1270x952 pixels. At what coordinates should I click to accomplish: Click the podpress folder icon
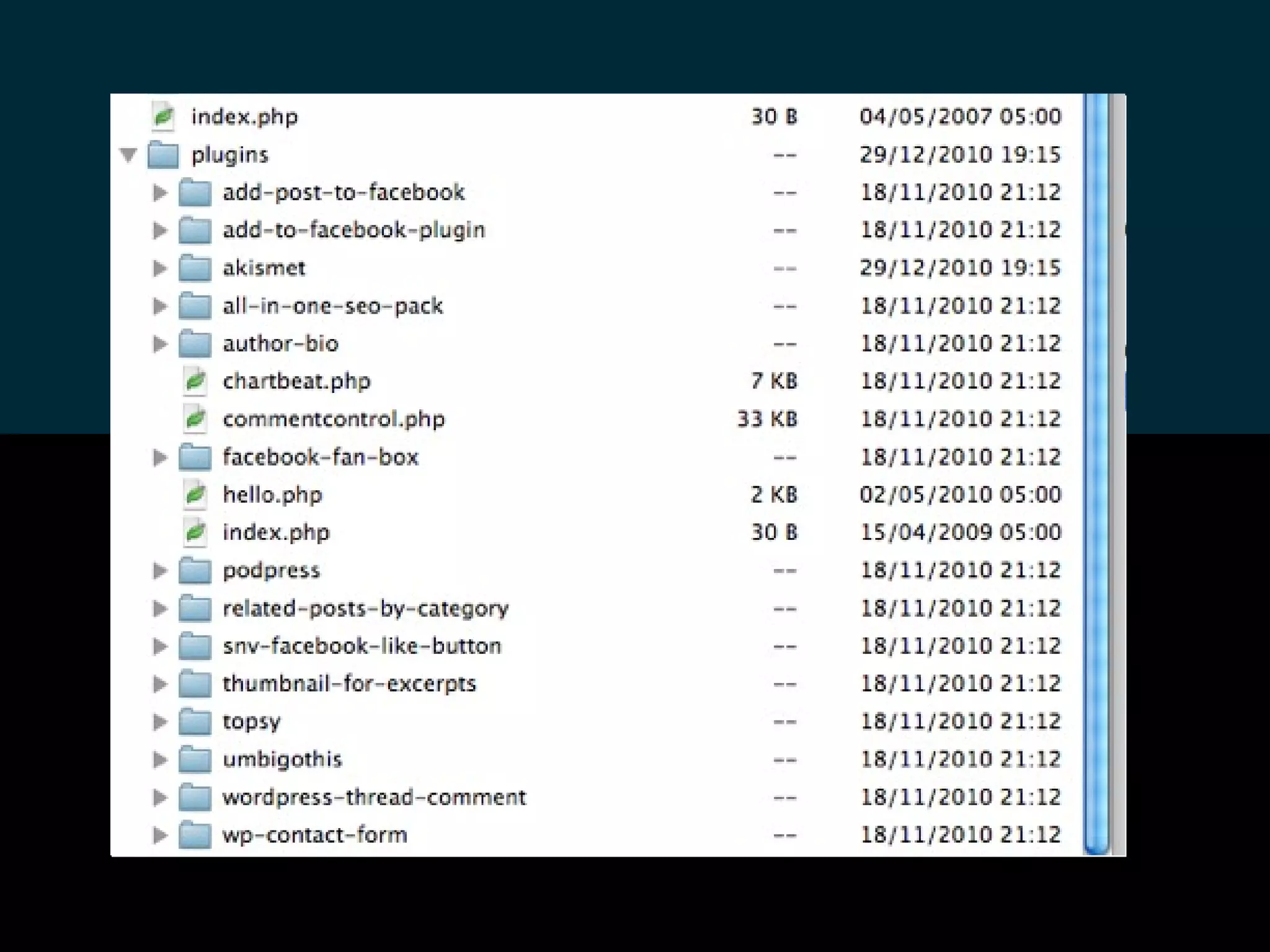coord(195,570)
